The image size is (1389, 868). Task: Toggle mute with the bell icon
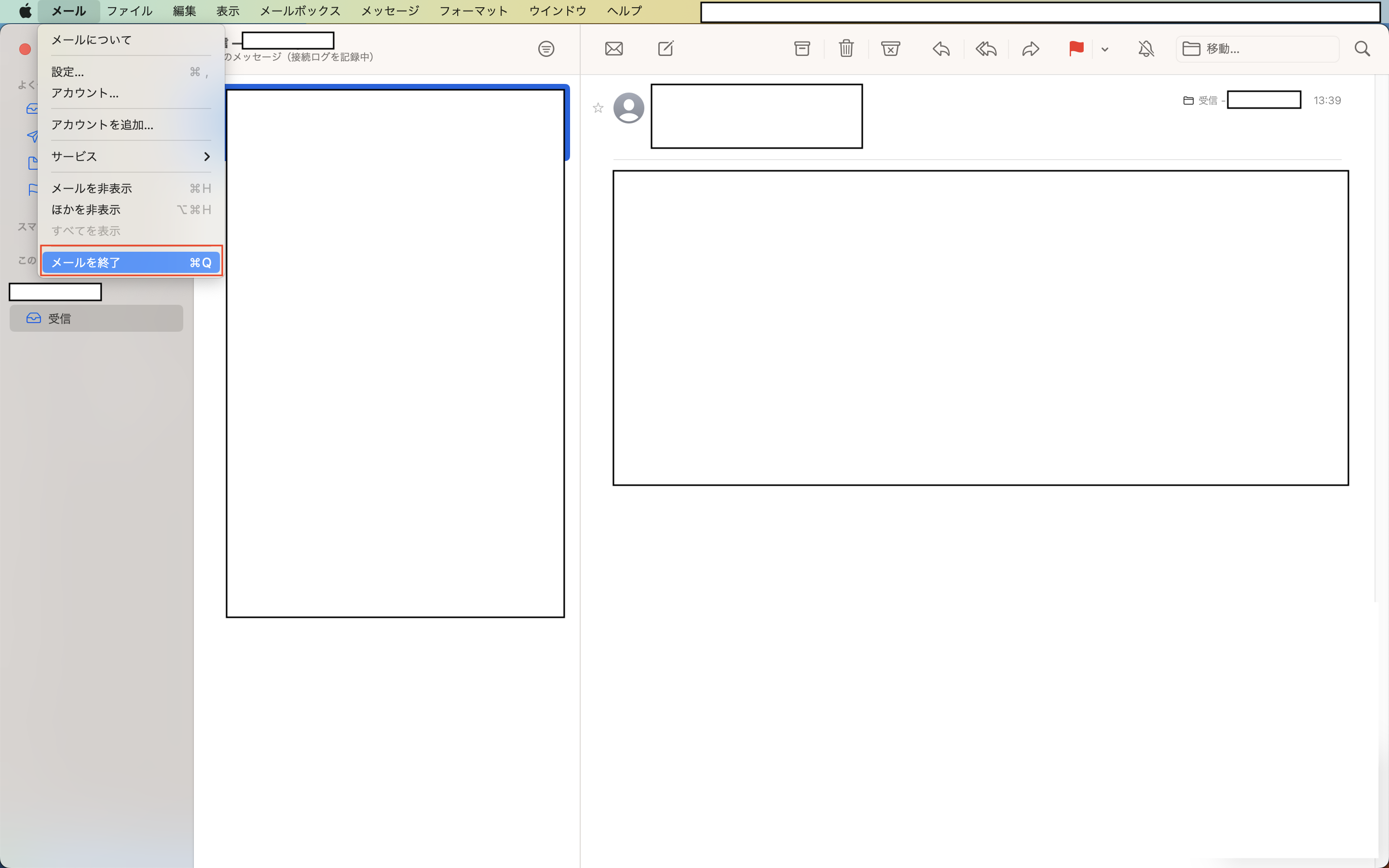[x=1145, y=49]
